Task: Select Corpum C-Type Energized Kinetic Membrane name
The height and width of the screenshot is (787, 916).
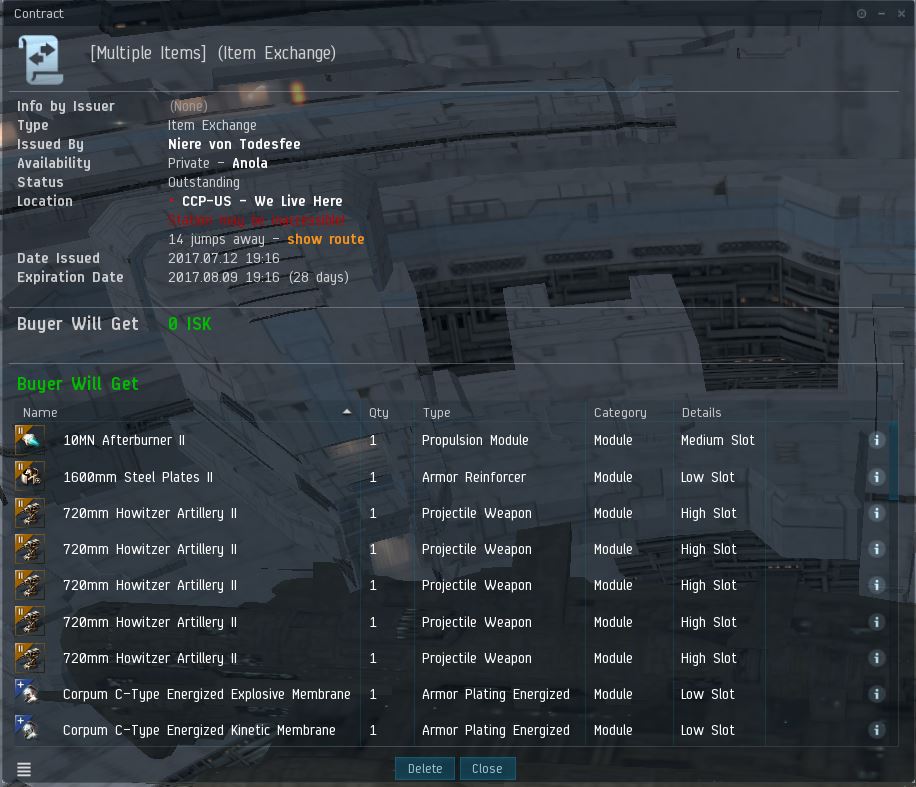Action: tap(199, 730)
